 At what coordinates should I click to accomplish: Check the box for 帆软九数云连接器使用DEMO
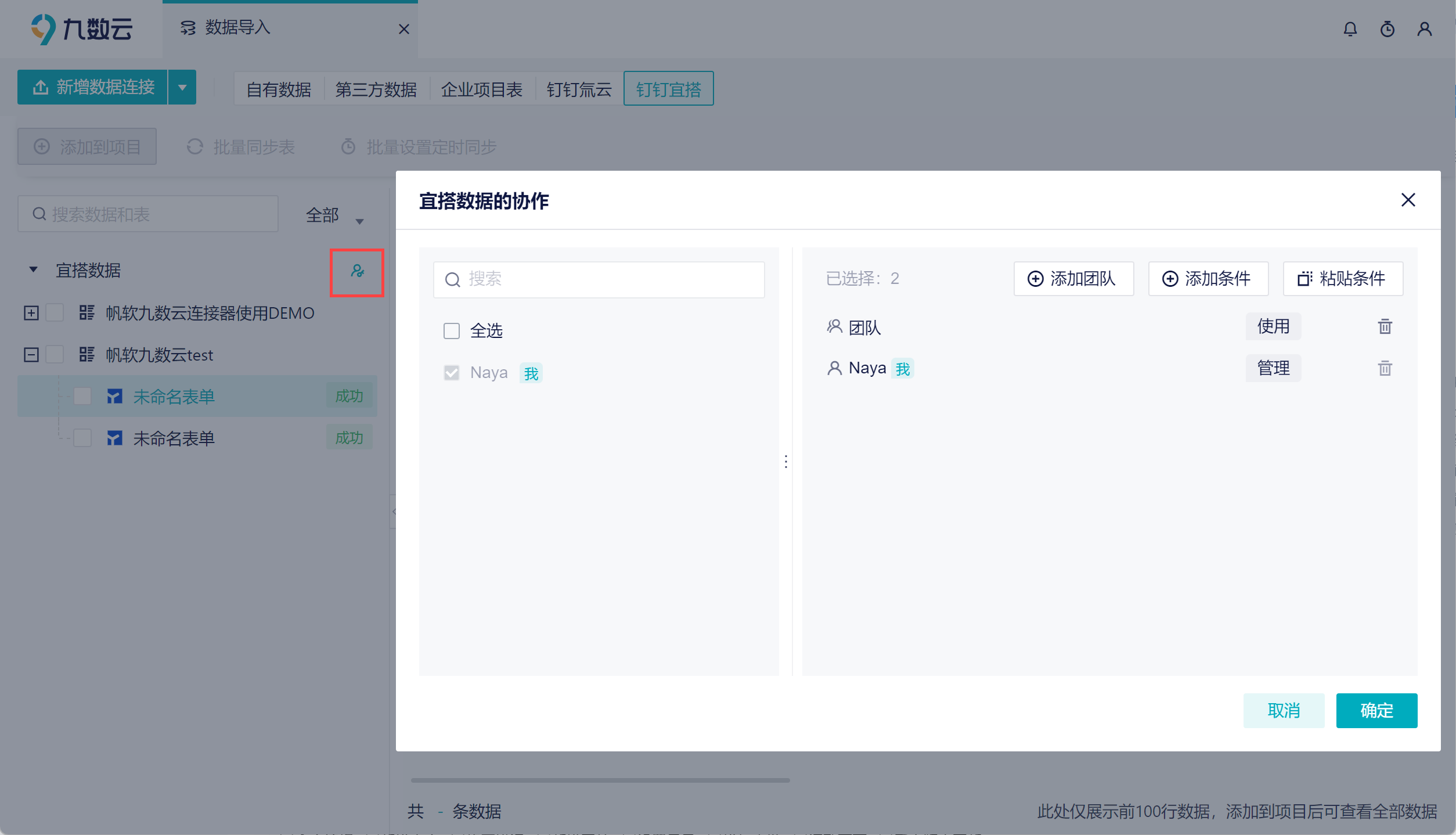point(55,313)
